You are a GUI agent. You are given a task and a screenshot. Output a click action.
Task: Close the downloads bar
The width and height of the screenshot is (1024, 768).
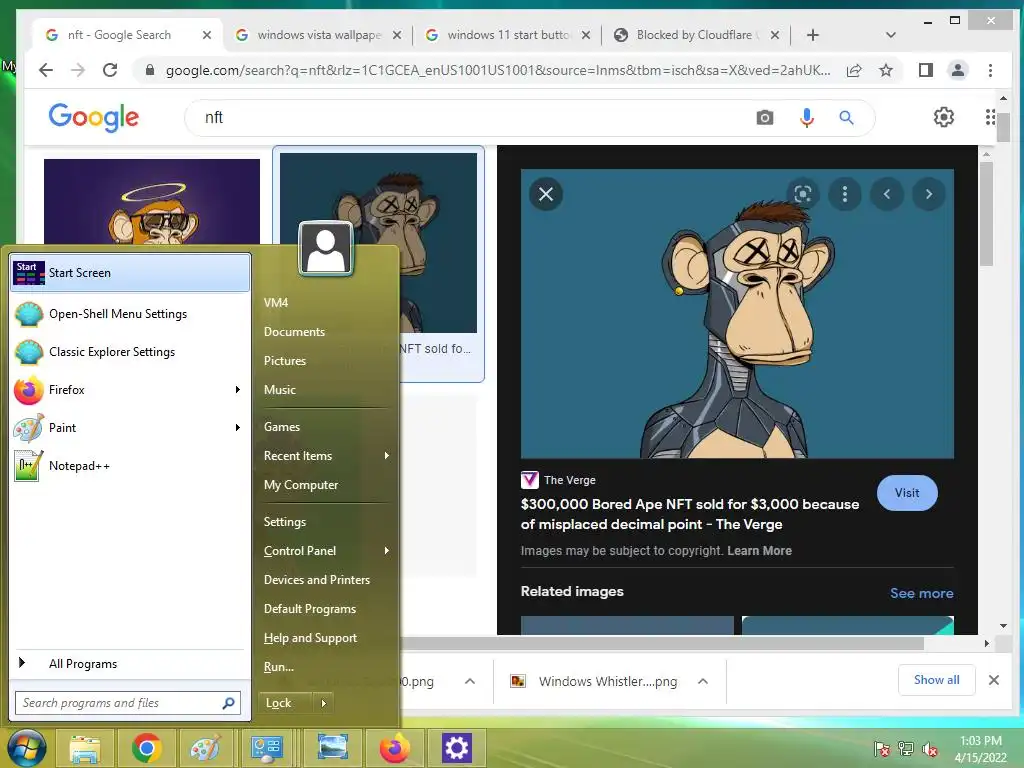[x=994, y=680]
